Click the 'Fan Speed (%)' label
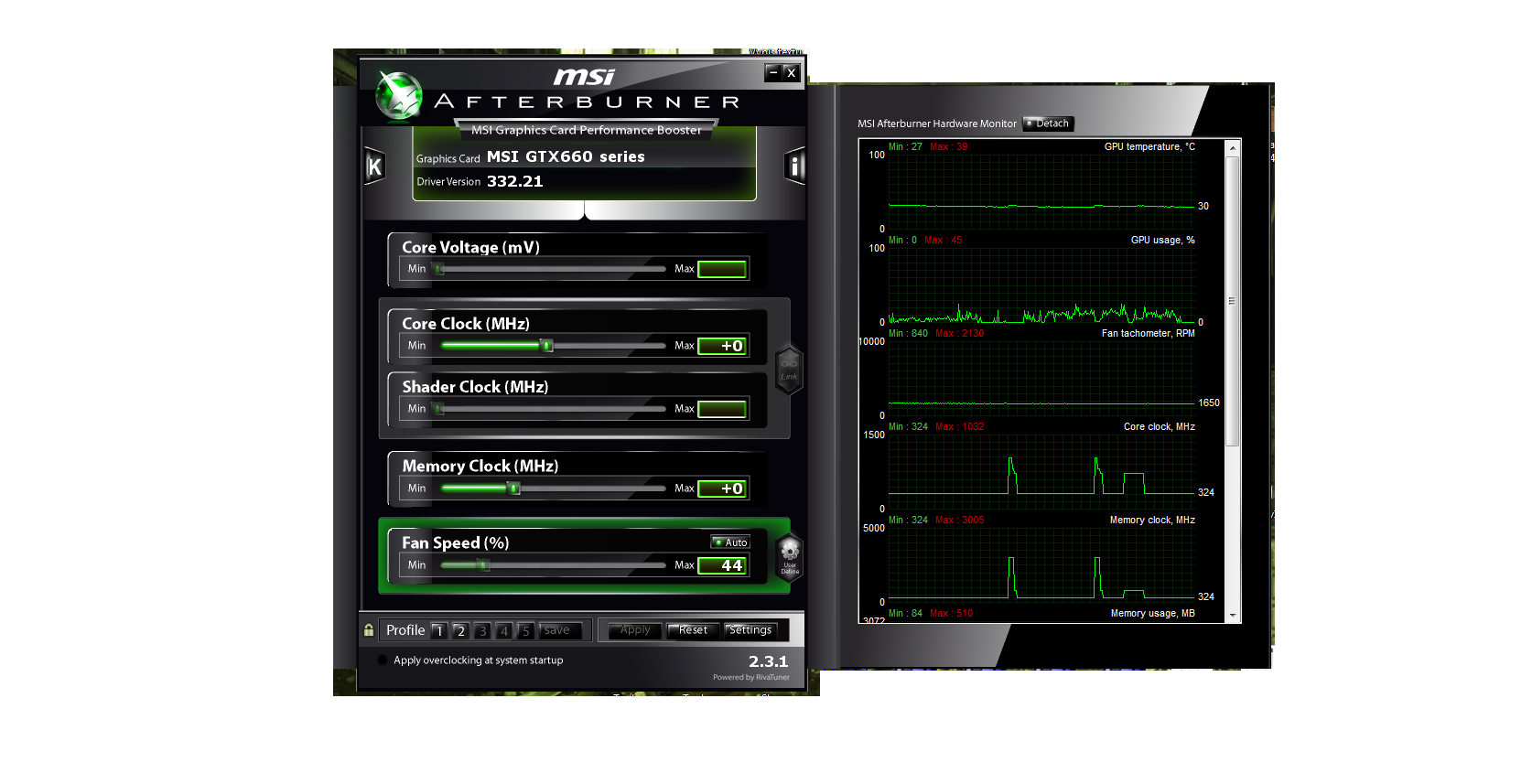The image size is (1532, 784). click(456, 542)
